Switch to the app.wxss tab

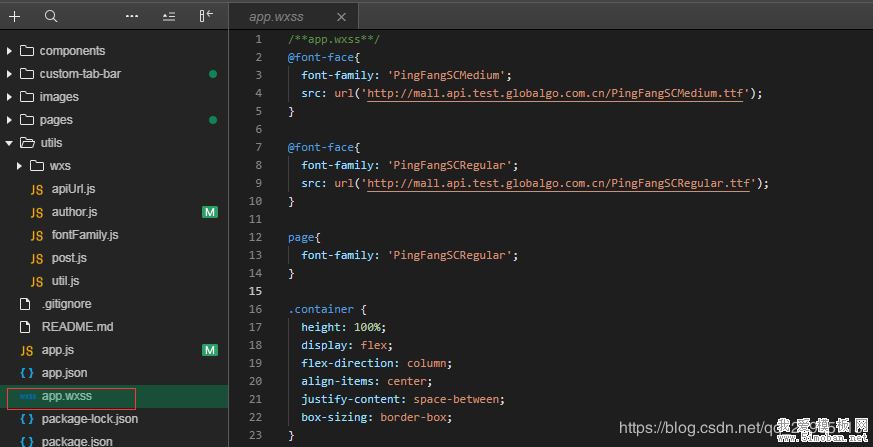[x=278, y=17]
